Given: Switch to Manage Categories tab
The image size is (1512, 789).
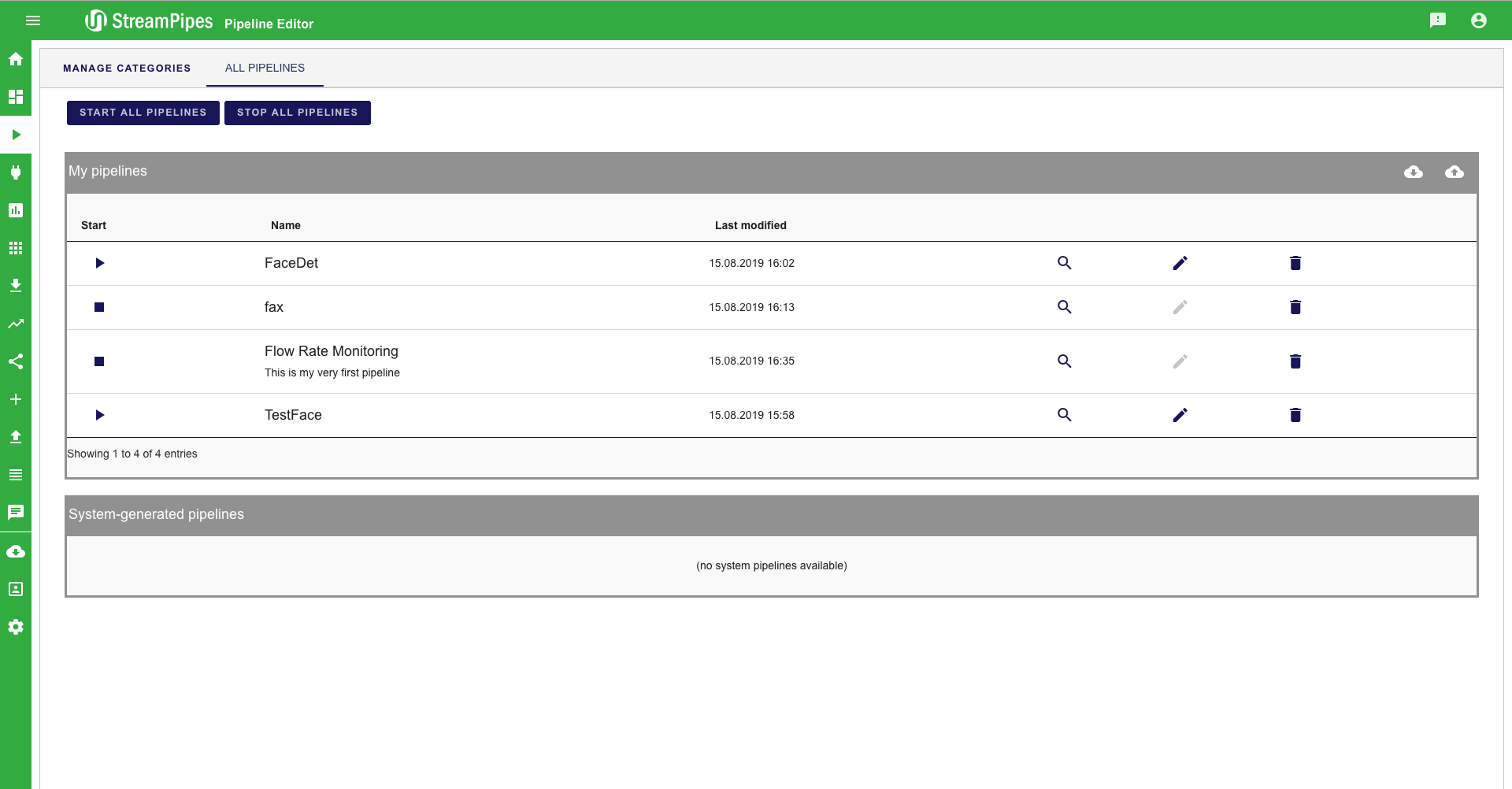Looking at the screenshot, I should (x=127, y=69).
